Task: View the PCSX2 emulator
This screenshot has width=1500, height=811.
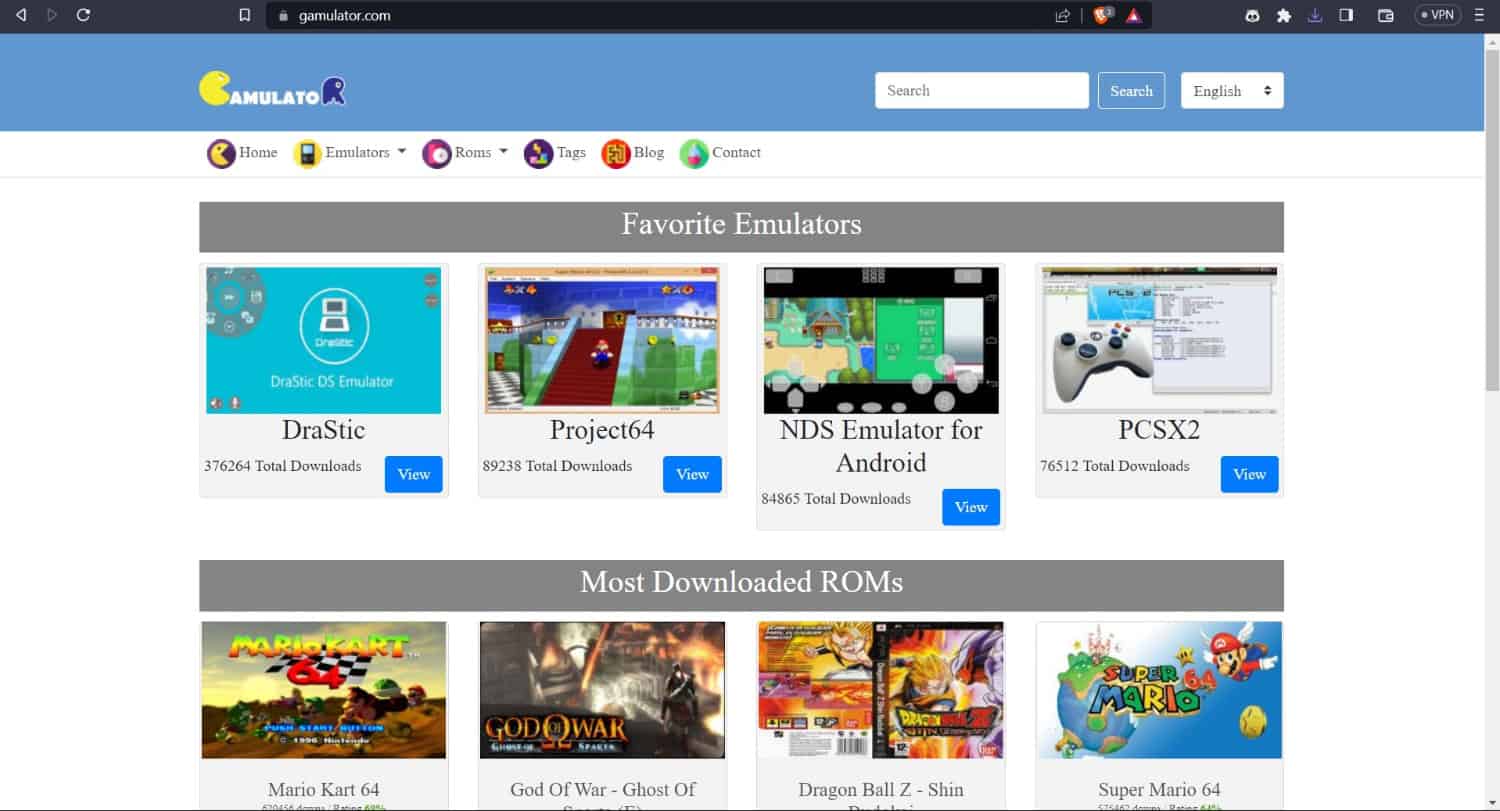Action: [1249, 474]
